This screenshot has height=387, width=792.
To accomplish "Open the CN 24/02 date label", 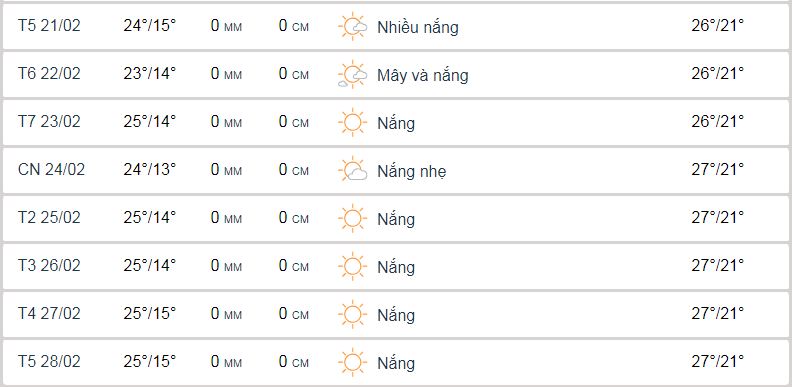I will click(x=51, y=169).
